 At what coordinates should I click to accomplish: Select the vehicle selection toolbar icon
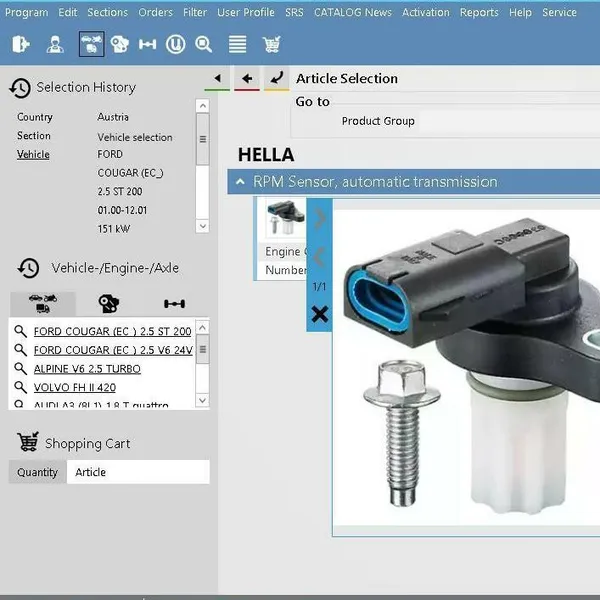click(x=91, y=44)
